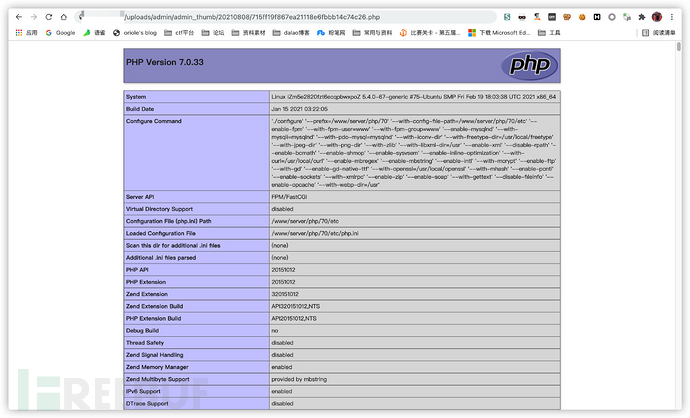The image size is (690, 418).
Task: Expand the ctf平台 bookmark folder
Action: [179, 33]
